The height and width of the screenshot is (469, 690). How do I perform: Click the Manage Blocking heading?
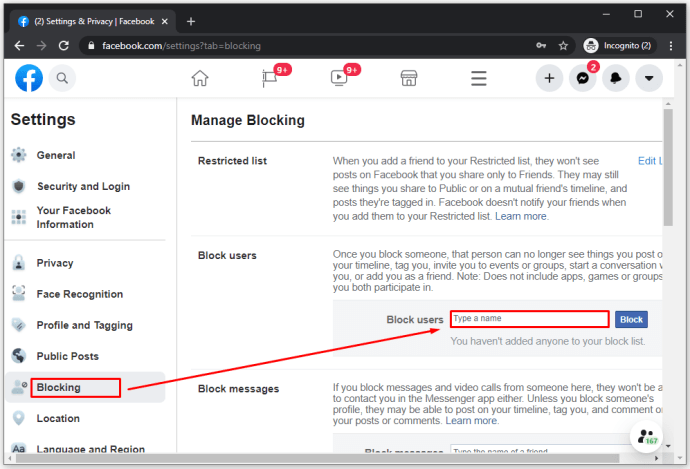[x=248, y=120]
